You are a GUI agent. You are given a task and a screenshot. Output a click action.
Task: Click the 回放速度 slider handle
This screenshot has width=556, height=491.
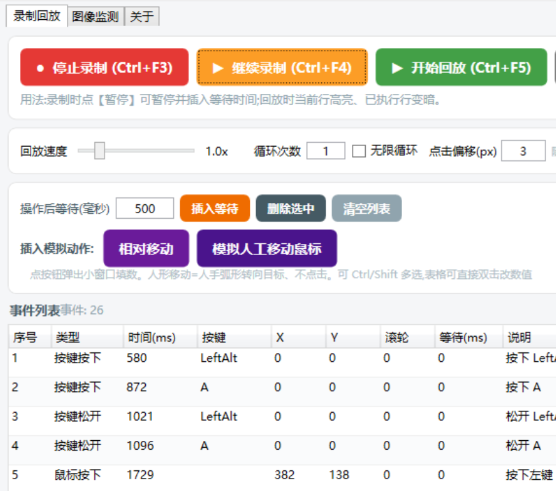tap(99, 151)
